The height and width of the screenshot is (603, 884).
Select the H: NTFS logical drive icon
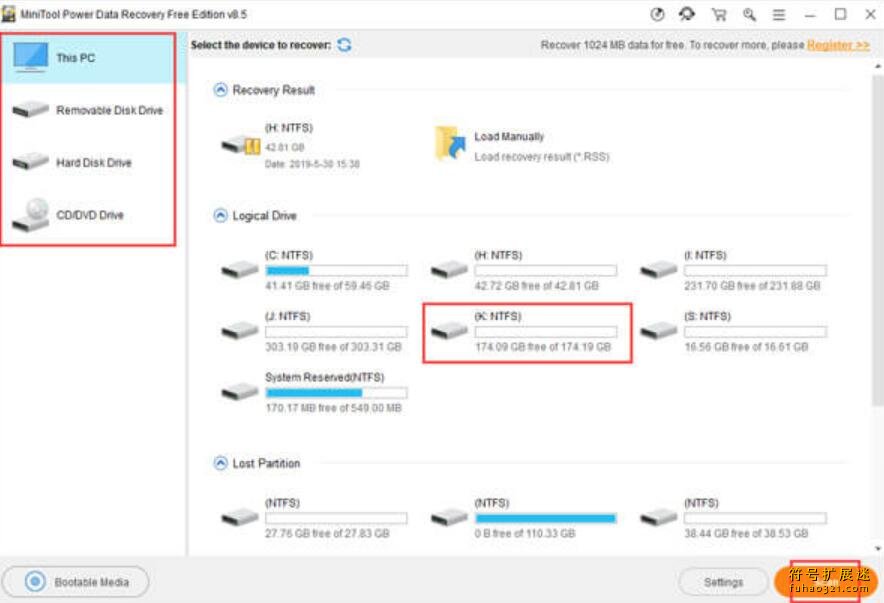click(449, 270)
